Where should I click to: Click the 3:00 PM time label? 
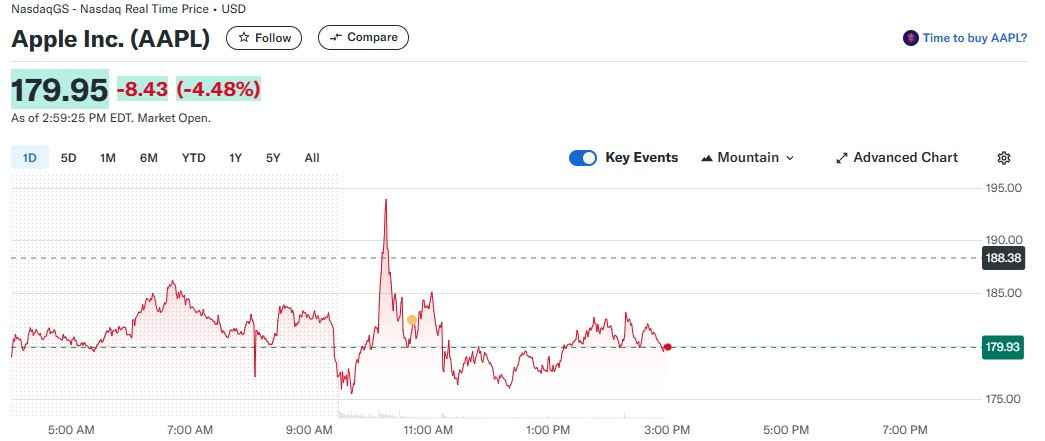click(x=665, y=430)
